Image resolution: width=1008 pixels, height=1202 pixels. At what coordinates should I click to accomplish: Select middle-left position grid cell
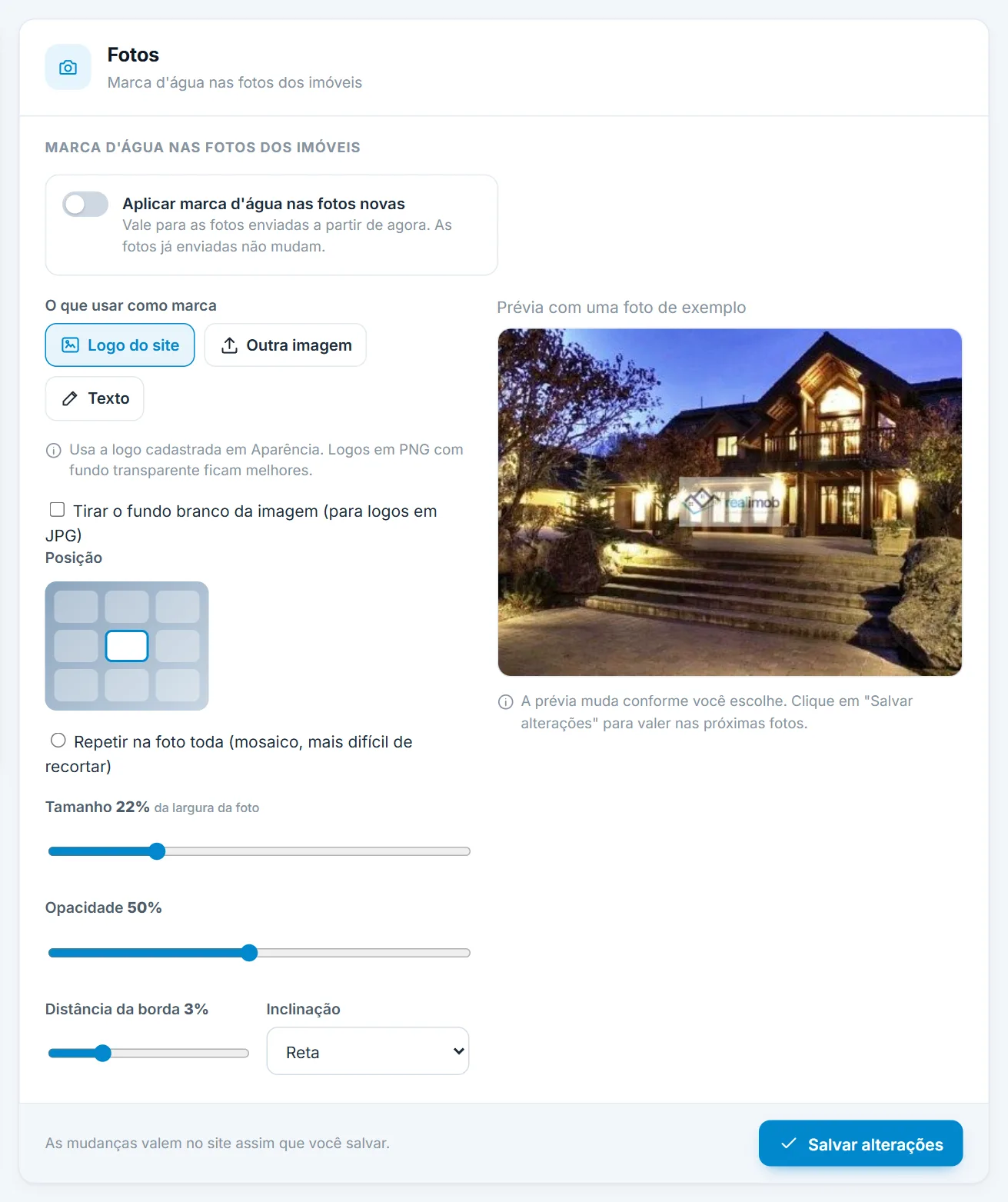pos(76,646)
